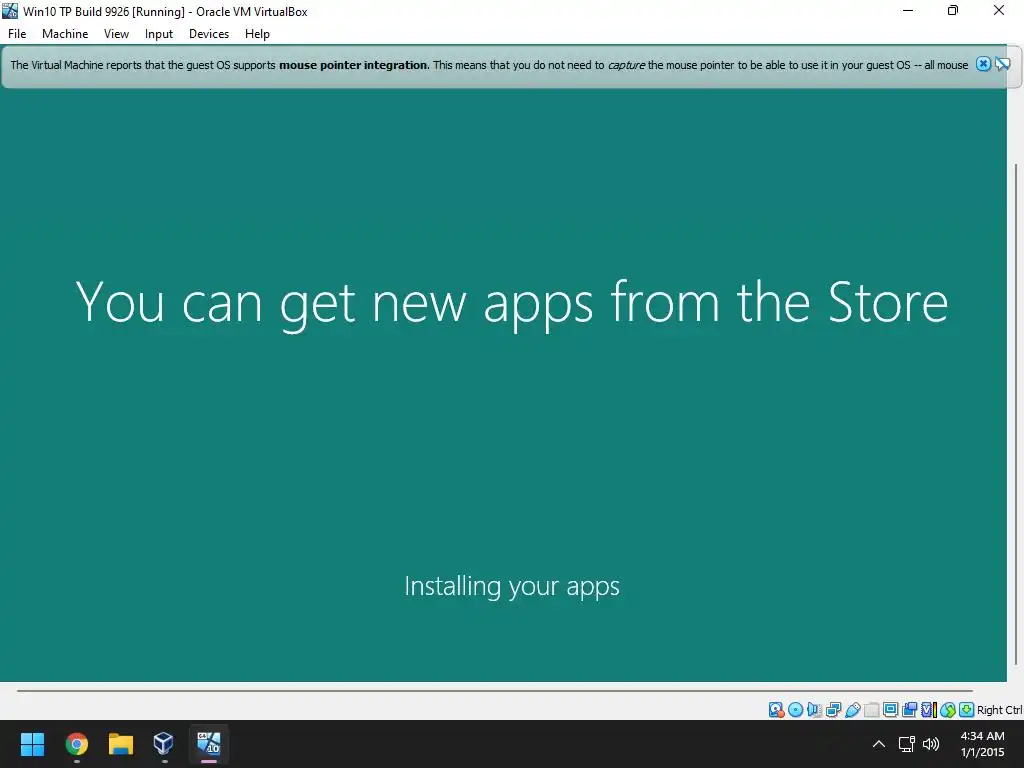Minimize the VirtualBox window
The image size is (1024, 768).
point(908,10)
